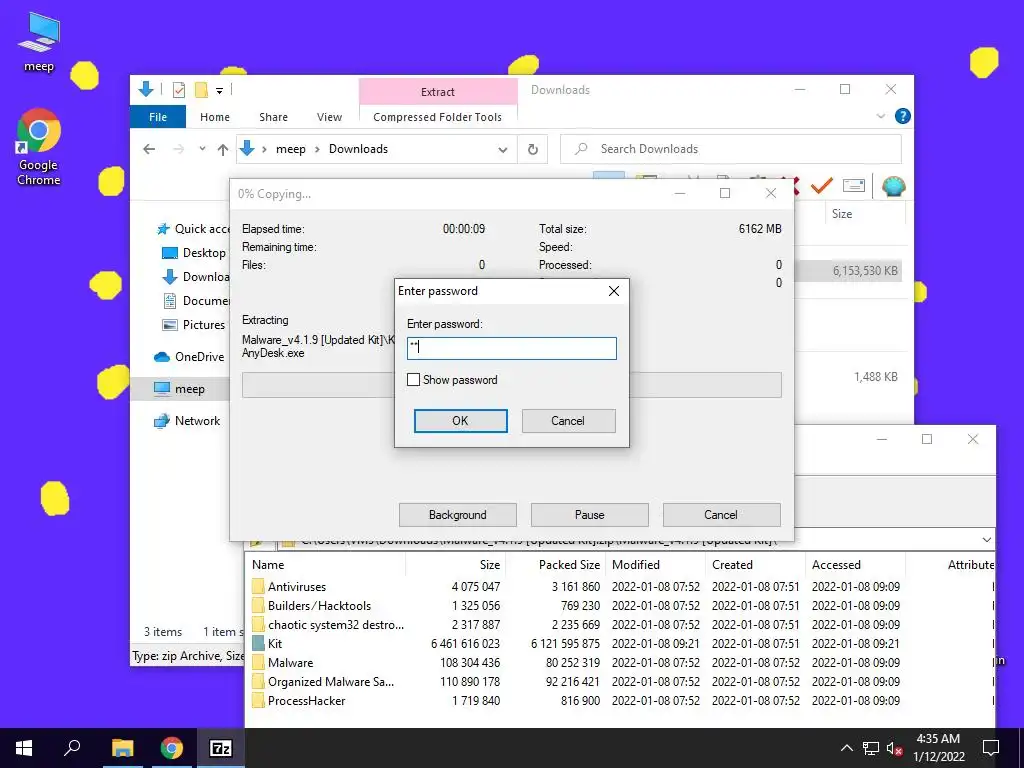Tick the Show password checkbox
Image resolution: width=1024 pixels, height=768 pixels.
point(413,379)
